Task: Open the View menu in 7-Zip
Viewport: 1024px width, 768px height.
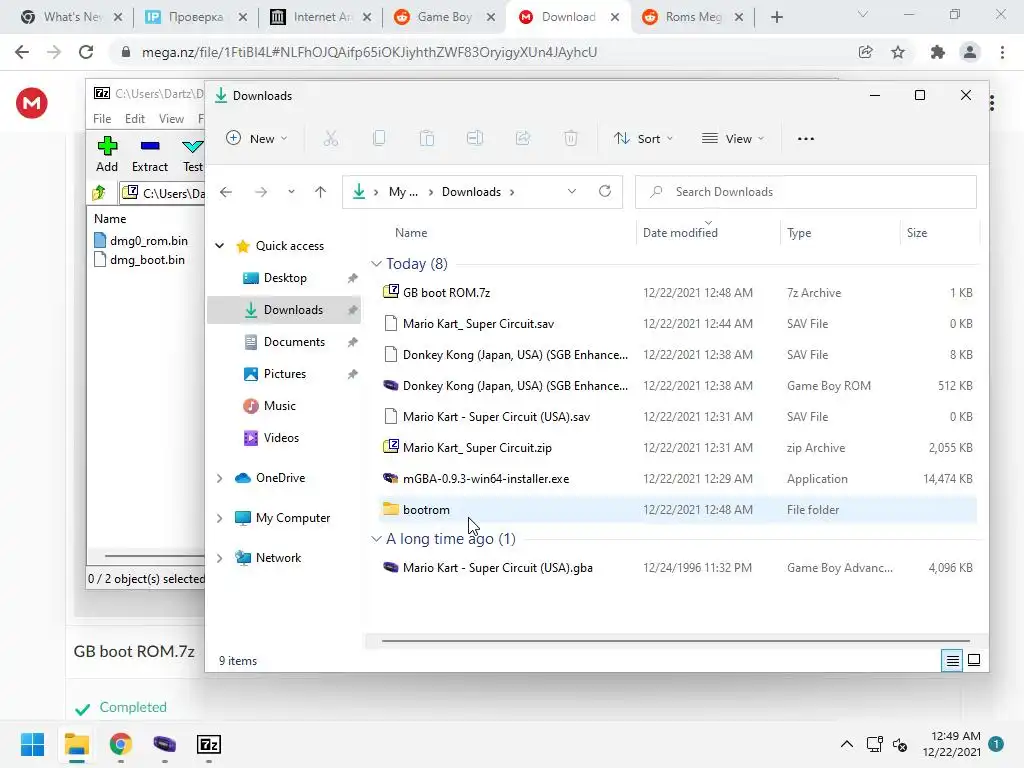Action: (x=171, y=119)
